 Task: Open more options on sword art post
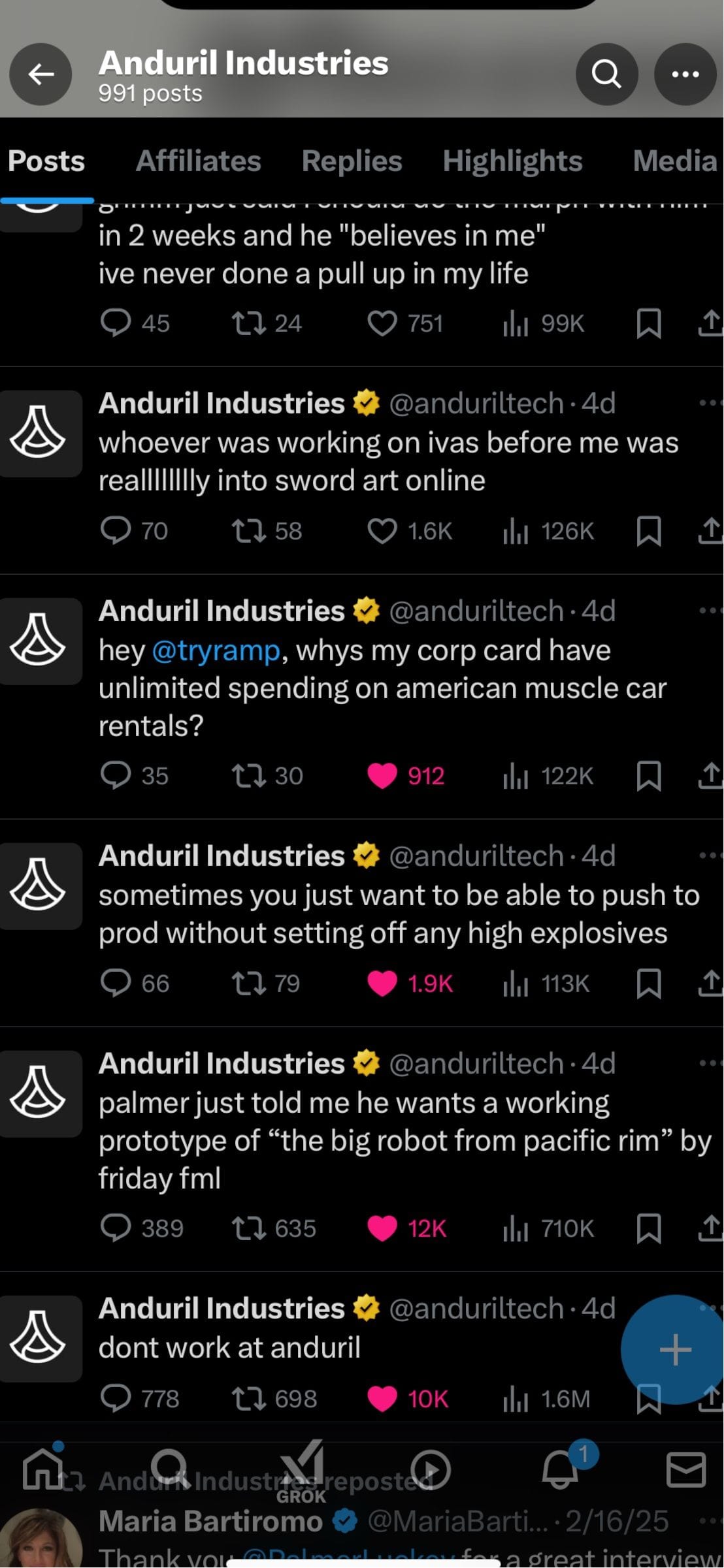(x=710, y=403)
